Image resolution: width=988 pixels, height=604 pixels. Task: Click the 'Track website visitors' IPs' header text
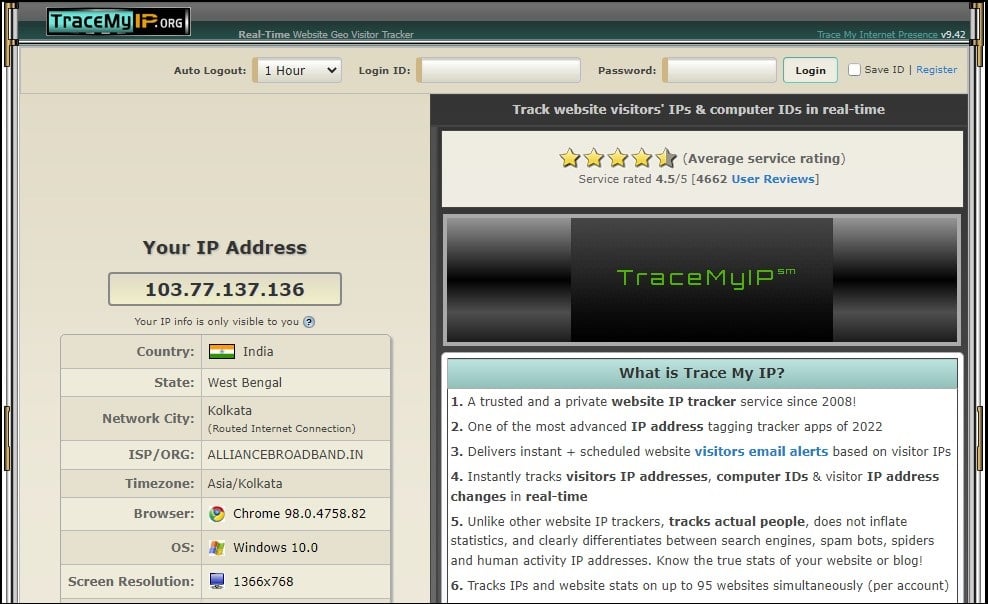[698, 110]
